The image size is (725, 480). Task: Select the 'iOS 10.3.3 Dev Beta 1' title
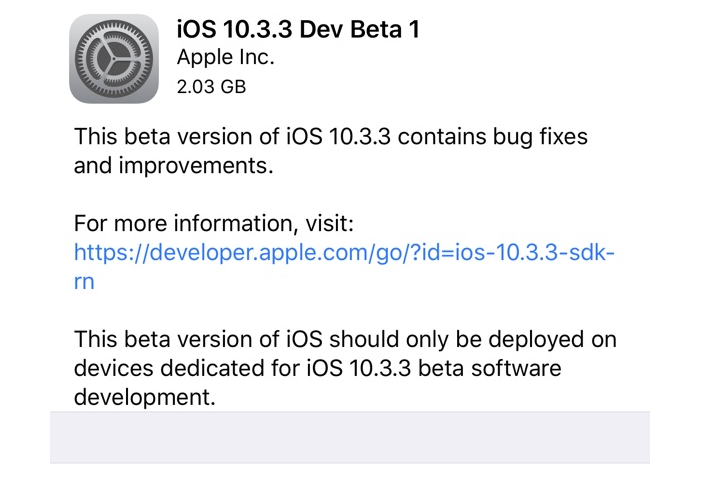[297, 29]
